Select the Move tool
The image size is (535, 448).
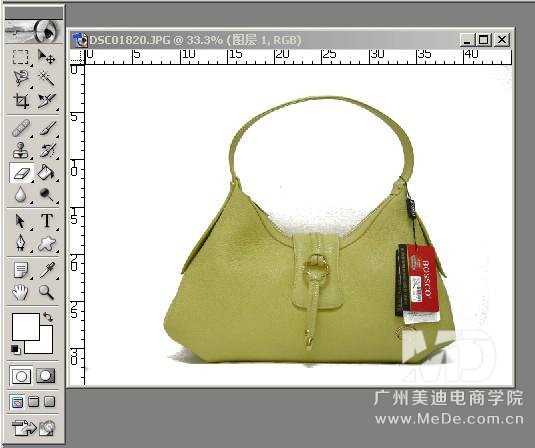pyautogui.click(x=46, y=57)
